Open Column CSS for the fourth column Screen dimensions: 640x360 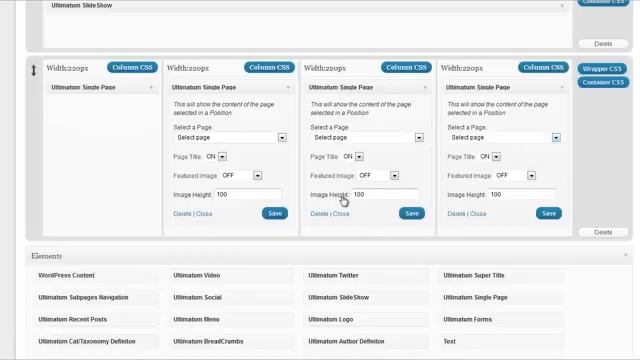pyautogui.click(x=543, y=67)
